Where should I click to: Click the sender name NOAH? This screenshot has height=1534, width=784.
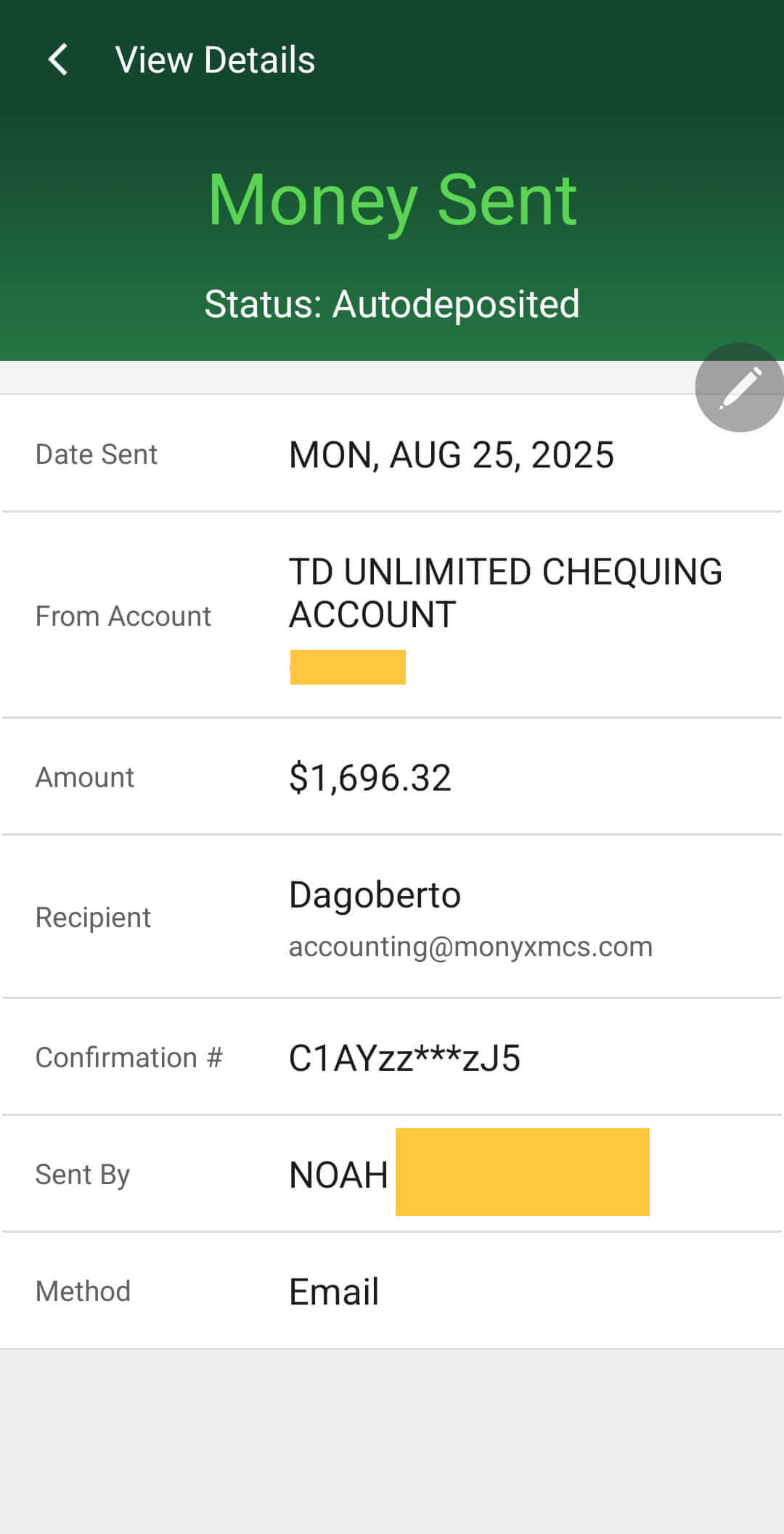[338, 1175]
